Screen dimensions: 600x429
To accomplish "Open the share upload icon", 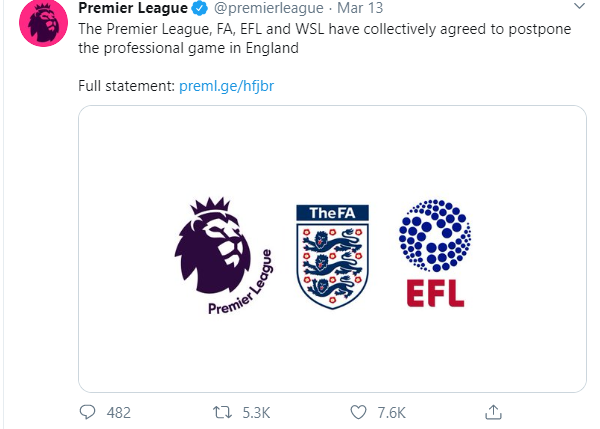I will (x=493, y=412).
